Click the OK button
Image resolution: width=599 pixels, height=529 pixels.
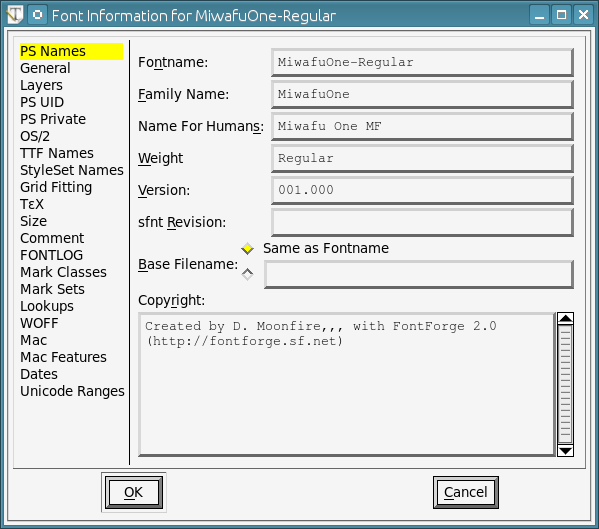(x=134, y=492)
